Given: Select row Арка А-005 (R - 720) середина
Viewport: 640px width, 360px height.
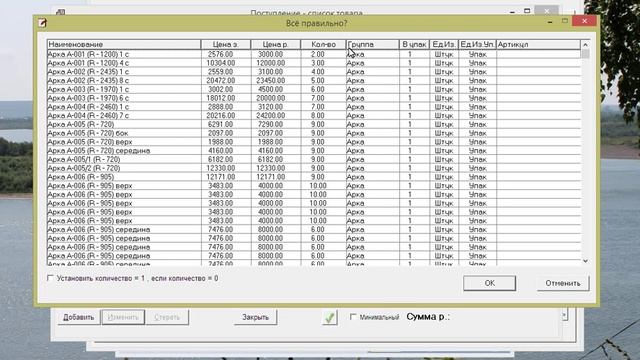Looking at the screenshot, I should [x=313, y=151].
